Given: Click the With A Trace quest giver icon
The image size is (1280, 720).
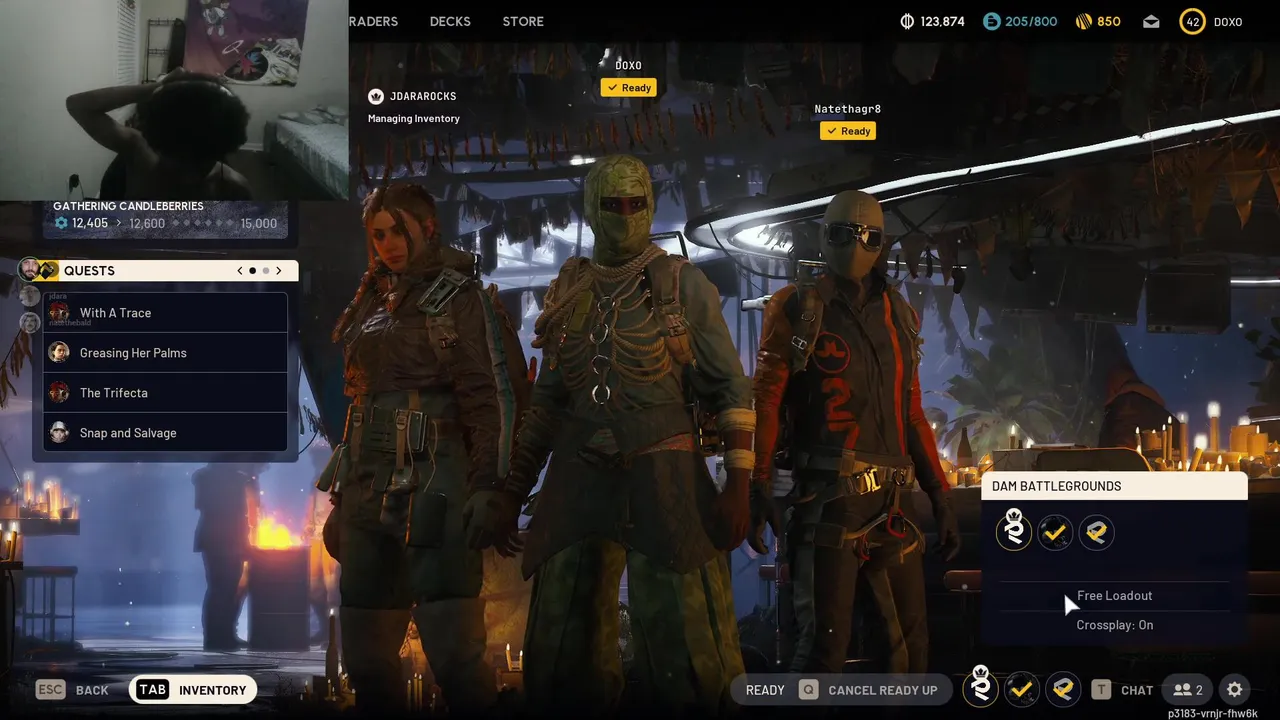Looking at the screenshot, I should tap(59, 313).
